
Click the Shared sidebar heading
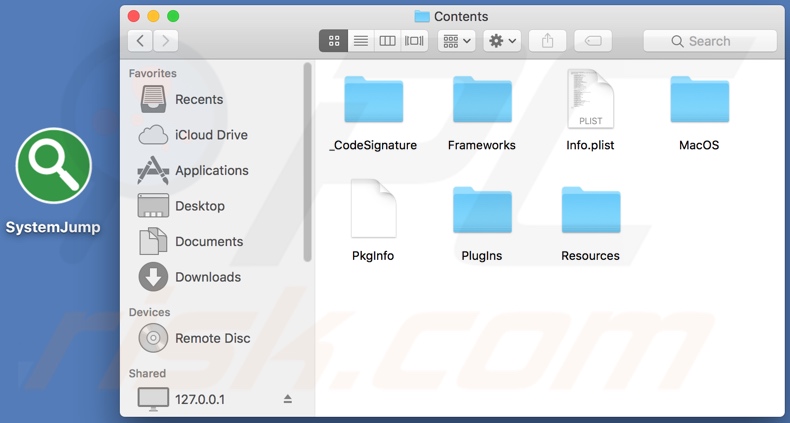pos(147,373)
